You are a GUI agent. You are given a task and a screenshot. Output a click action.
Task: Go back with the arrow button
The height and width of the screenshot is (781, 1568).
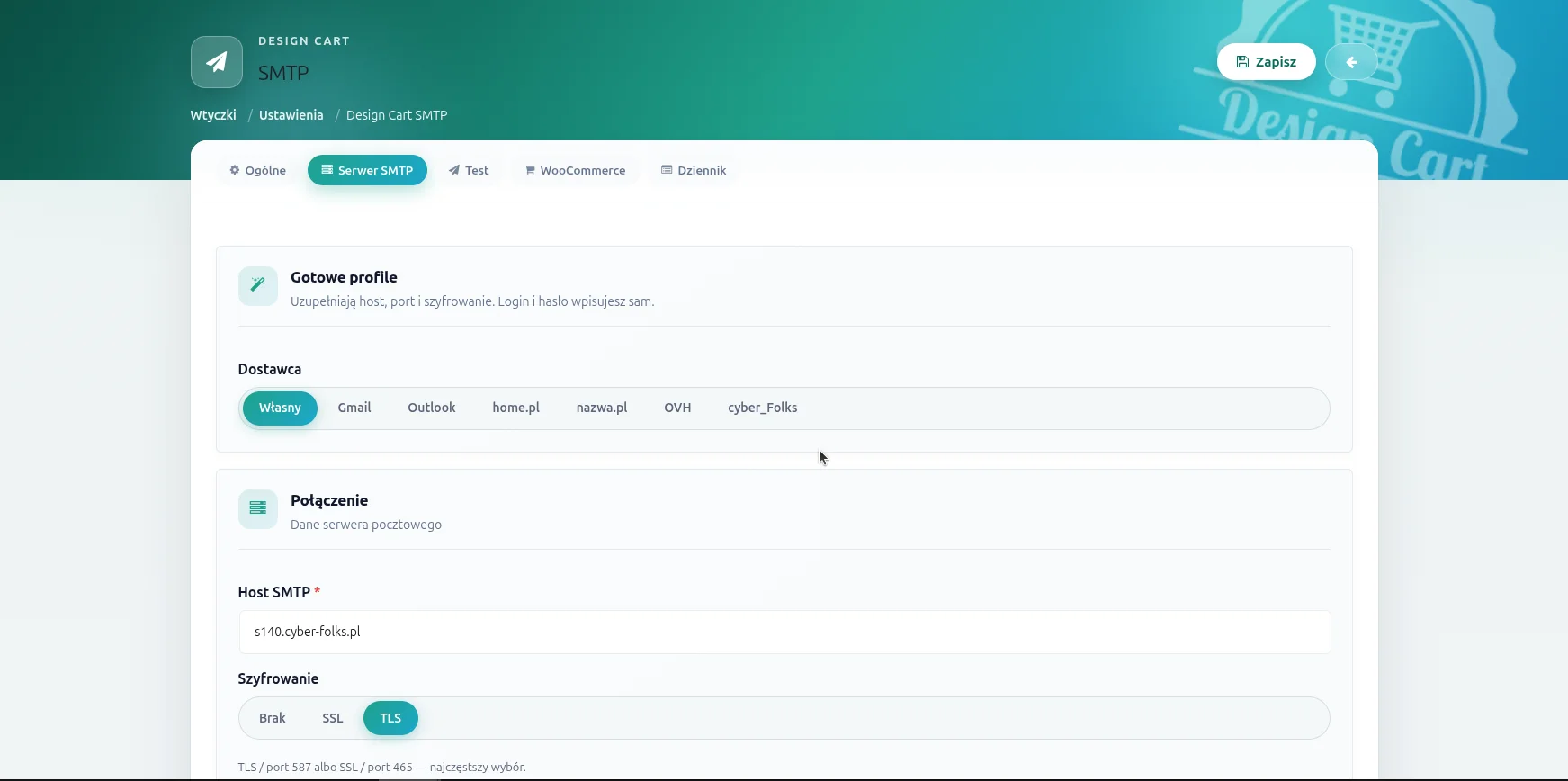1351,62
